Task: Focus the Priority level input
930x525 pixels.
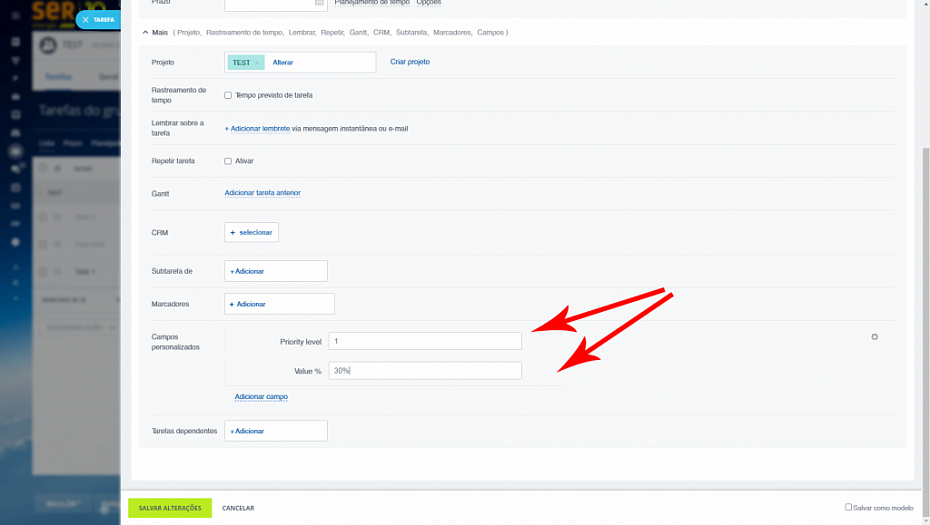Action: click(x=425, y=341)
